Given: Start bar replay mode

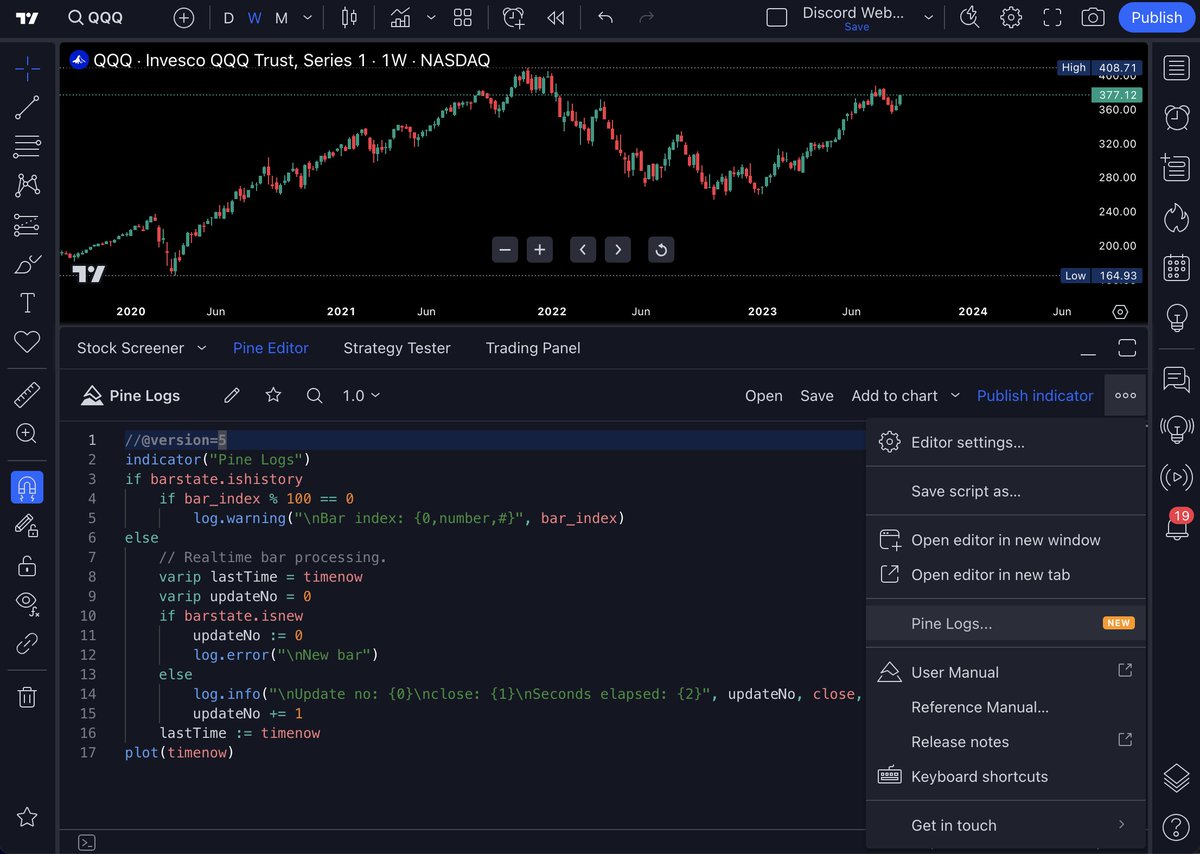Looking at the screenshot, I should (x=556, y=17).
